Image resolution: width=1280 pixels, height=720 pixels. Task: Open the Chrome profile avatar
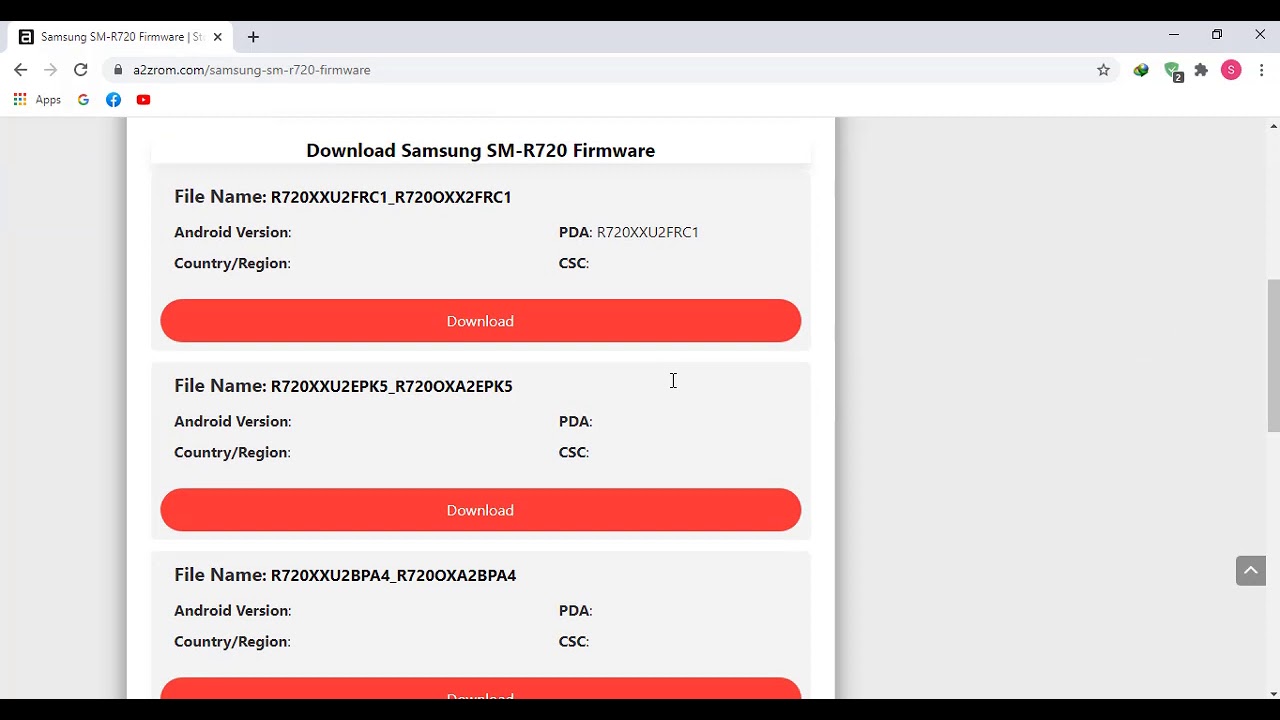(x=1231, y=70)
